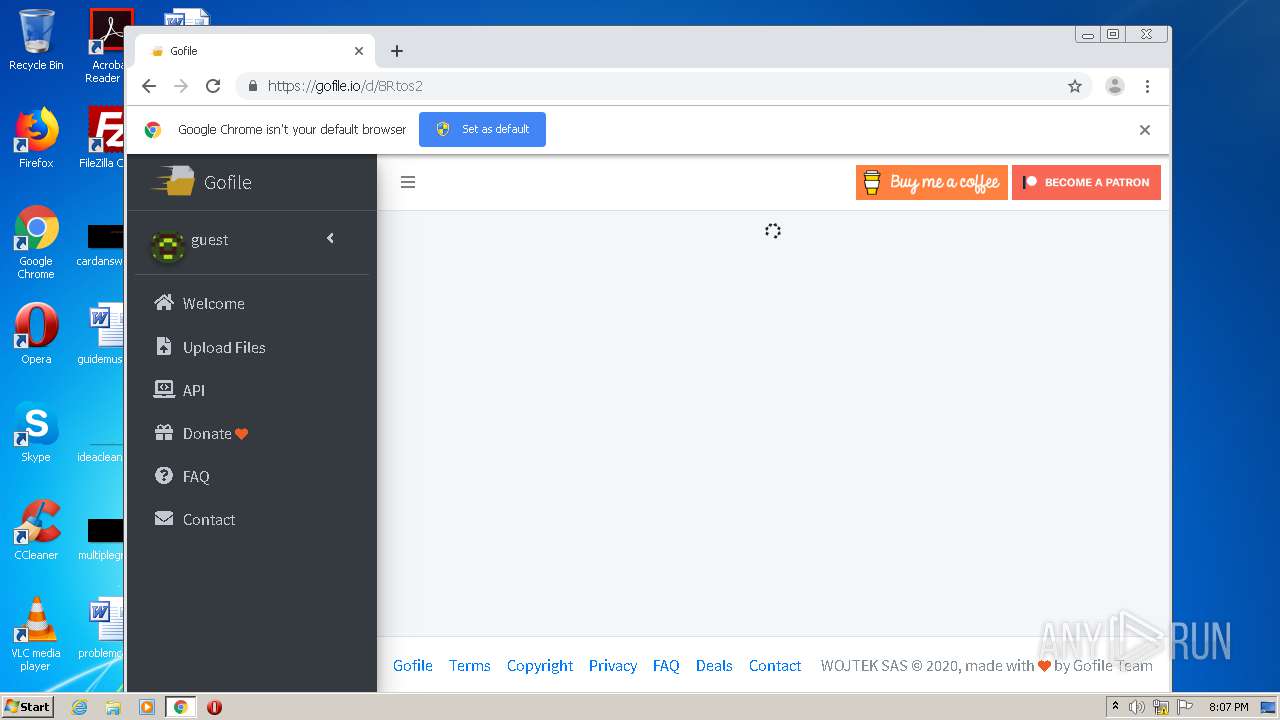Open Internet Explorer from taskbar
This screenshot has height=720, width=1280.
pos(79,707)
